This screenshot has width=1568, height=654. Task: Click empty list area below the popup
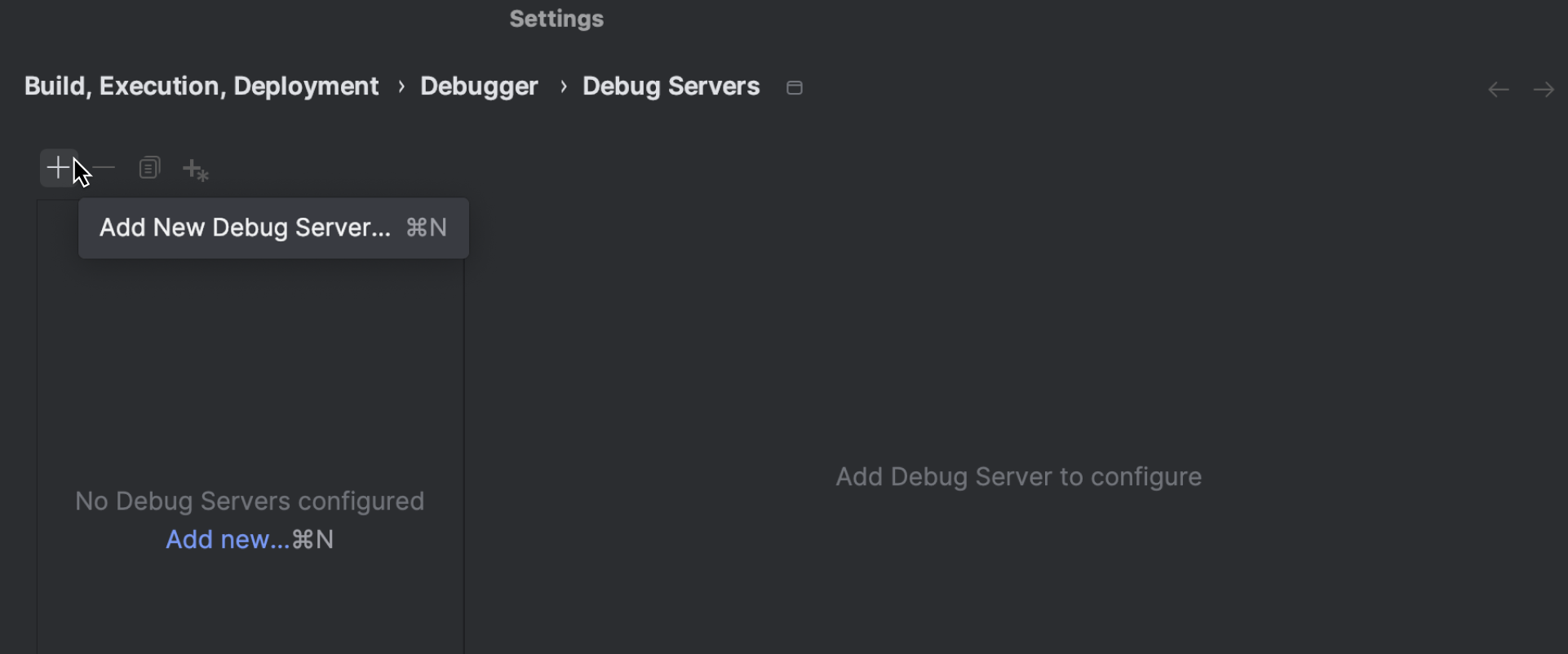250,367
